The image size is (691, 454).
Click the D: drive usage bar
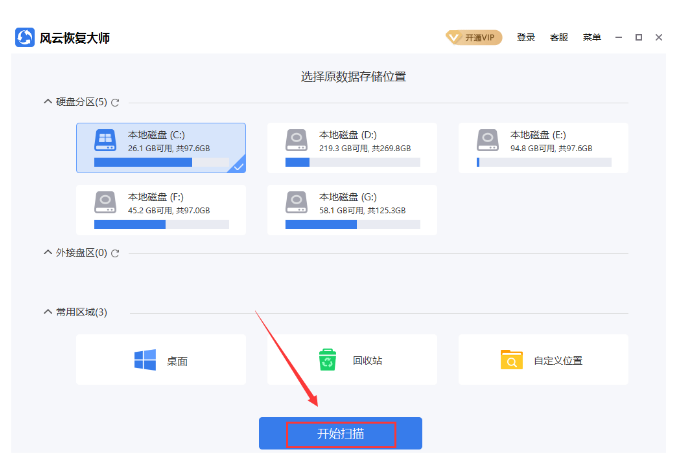(353, 163)
